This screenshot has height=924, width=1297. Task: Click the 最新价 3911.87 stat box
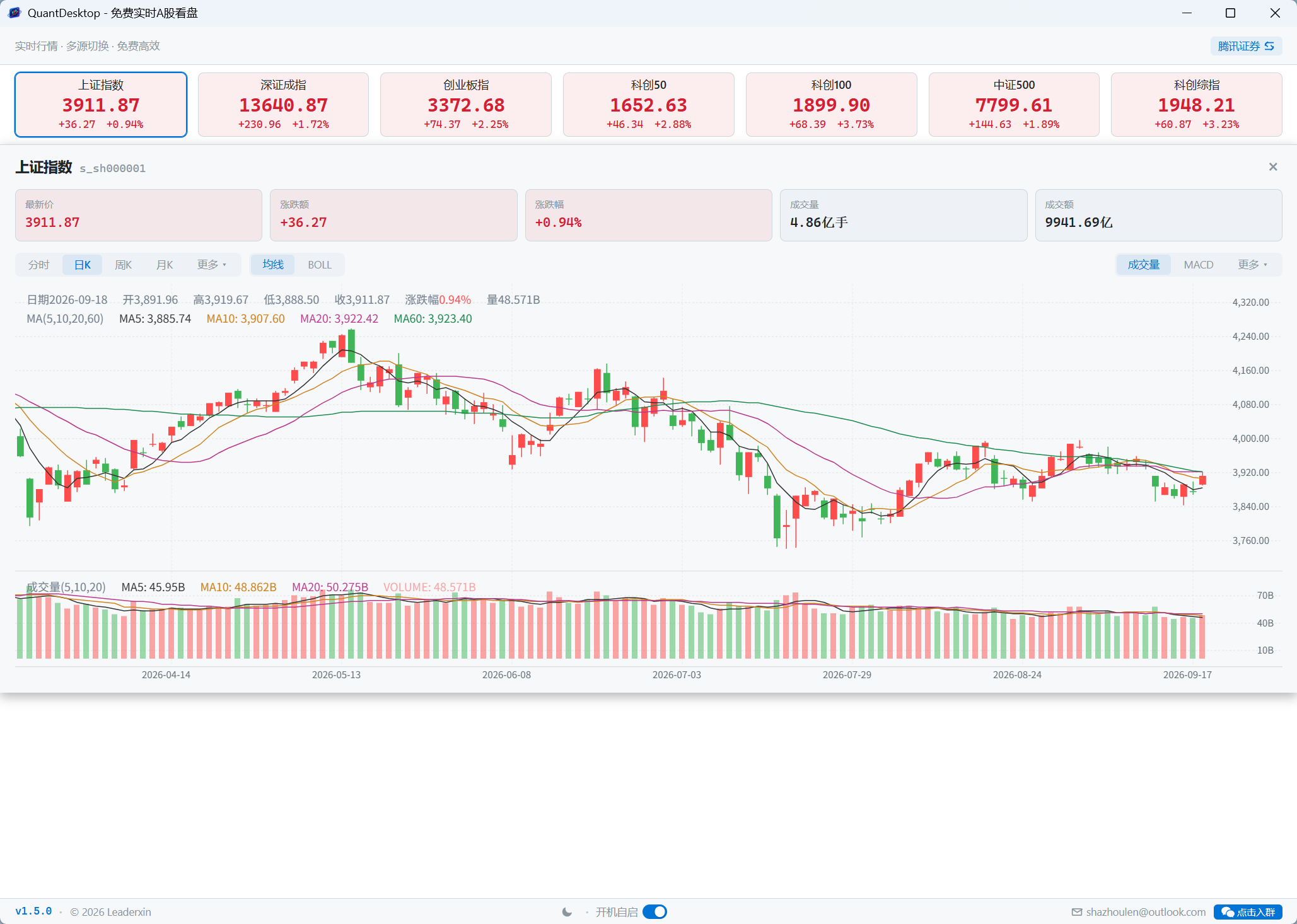[139, 215]
